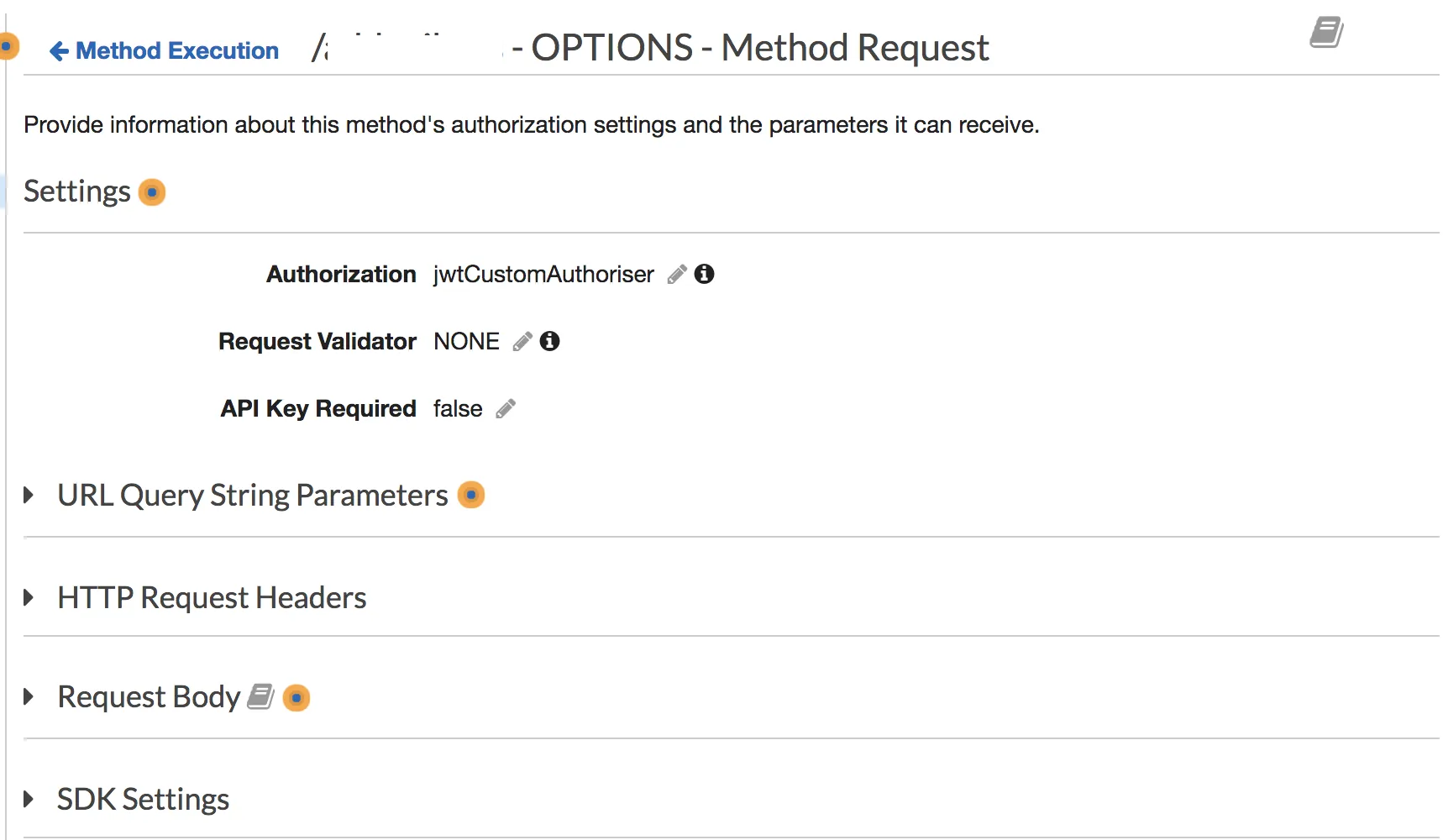
Task: Click the SDK Settings heading text
Action: coord(143,799)
